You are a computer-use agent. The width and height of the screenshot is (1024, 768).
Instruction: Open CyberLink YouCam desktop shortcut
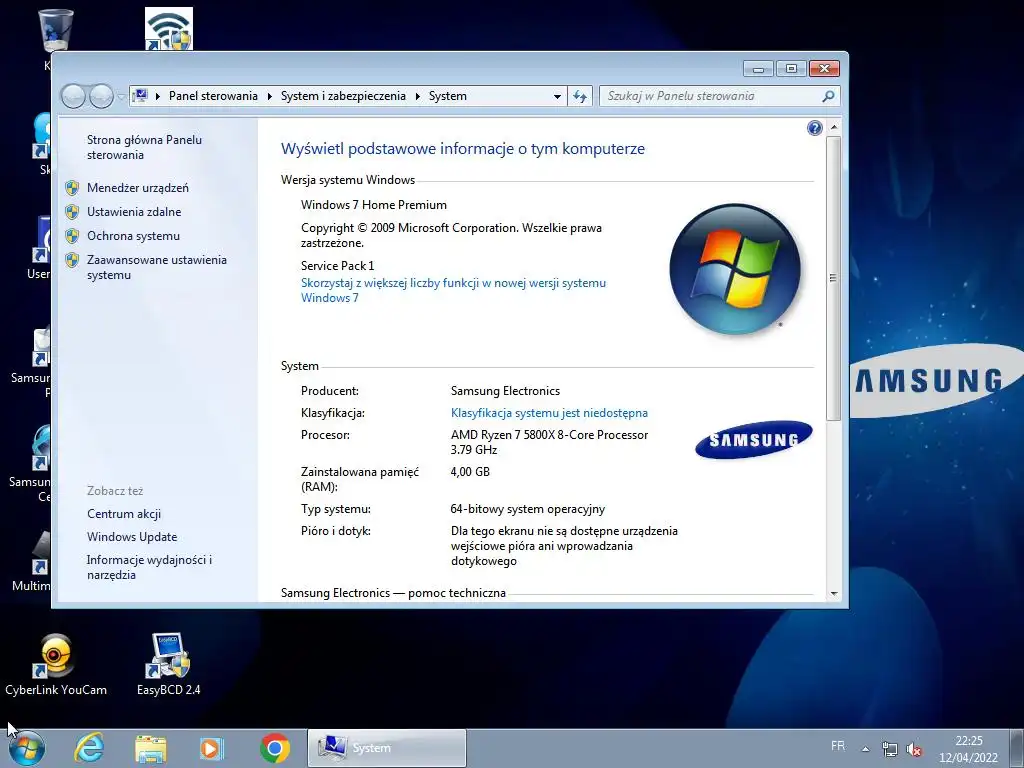(x=56, y=664)
